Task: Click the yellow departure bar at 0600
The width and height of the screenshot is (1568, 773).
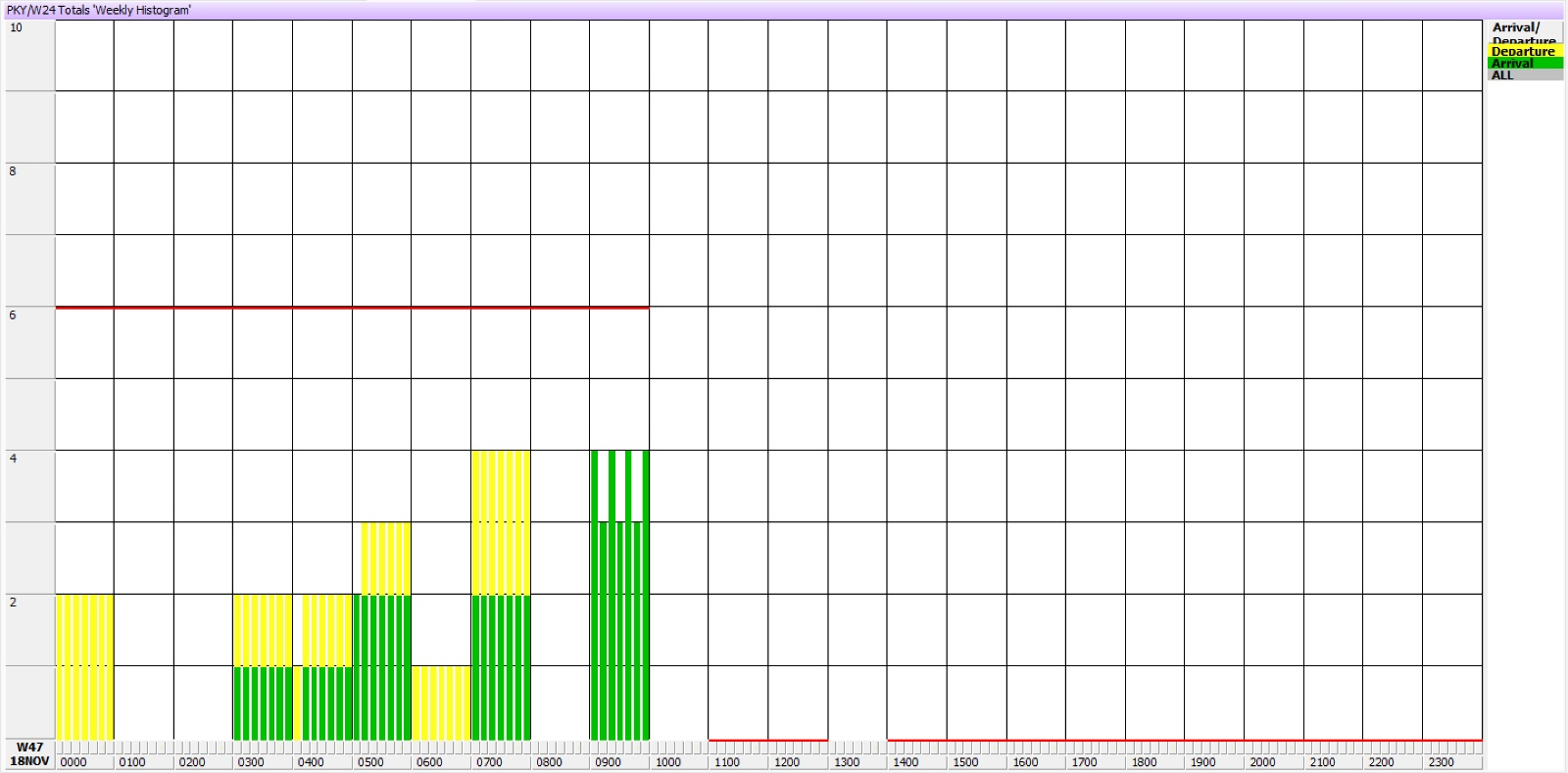Action: (441, 702)
